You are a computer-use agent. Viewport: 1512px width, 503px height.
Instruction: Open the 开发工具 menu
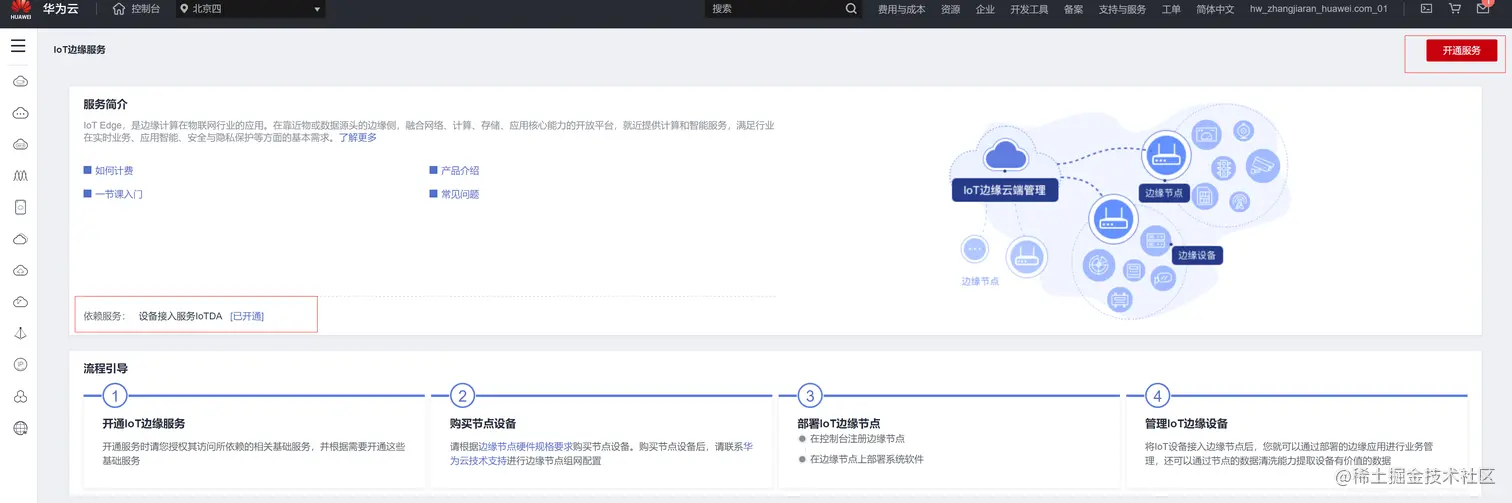click(1029, 9)
